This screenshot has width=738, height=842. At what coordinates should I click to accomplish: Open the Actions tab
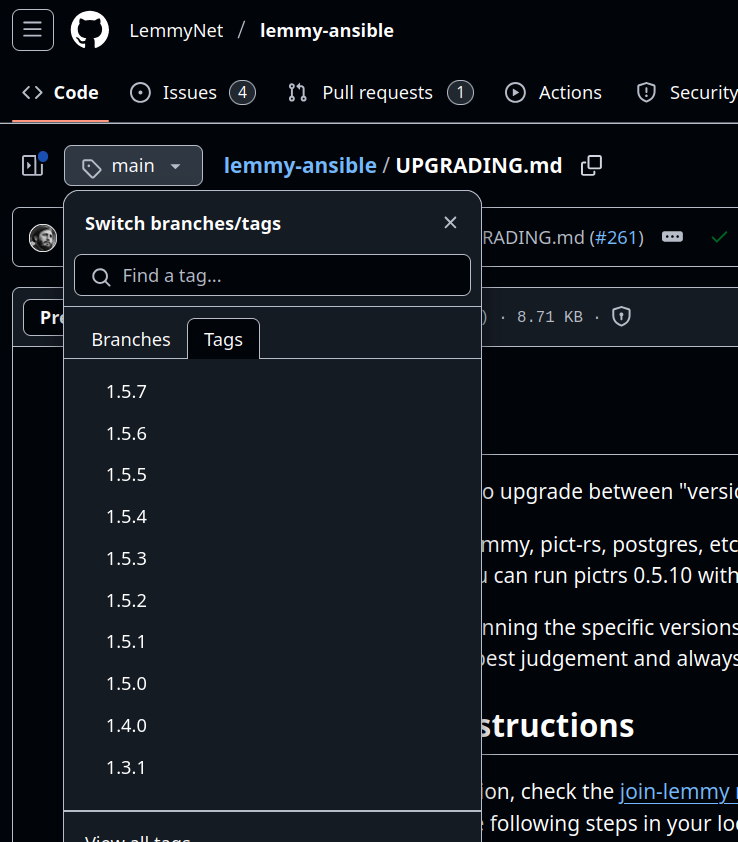click(x=553, y=92)
